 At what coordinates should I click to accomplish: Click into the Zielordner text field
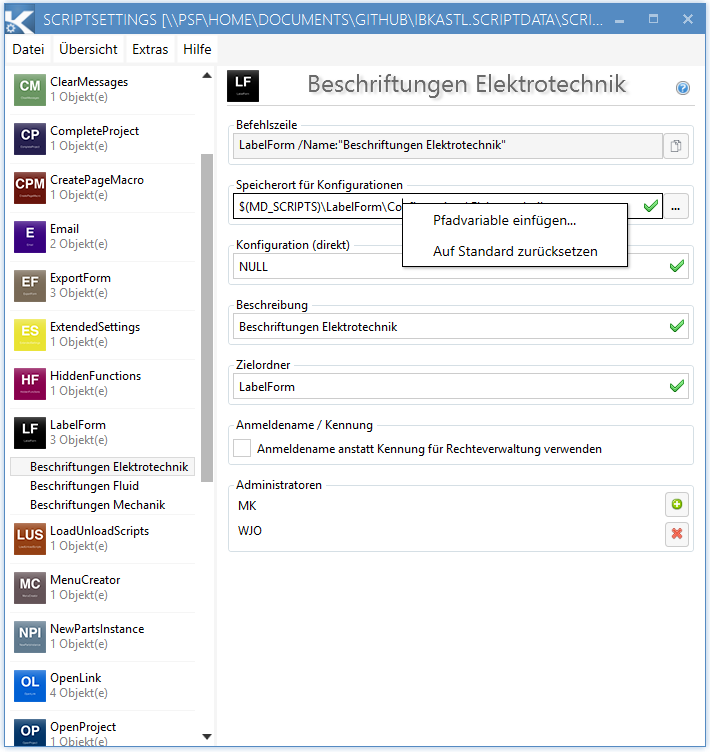[x=450, y=386]
